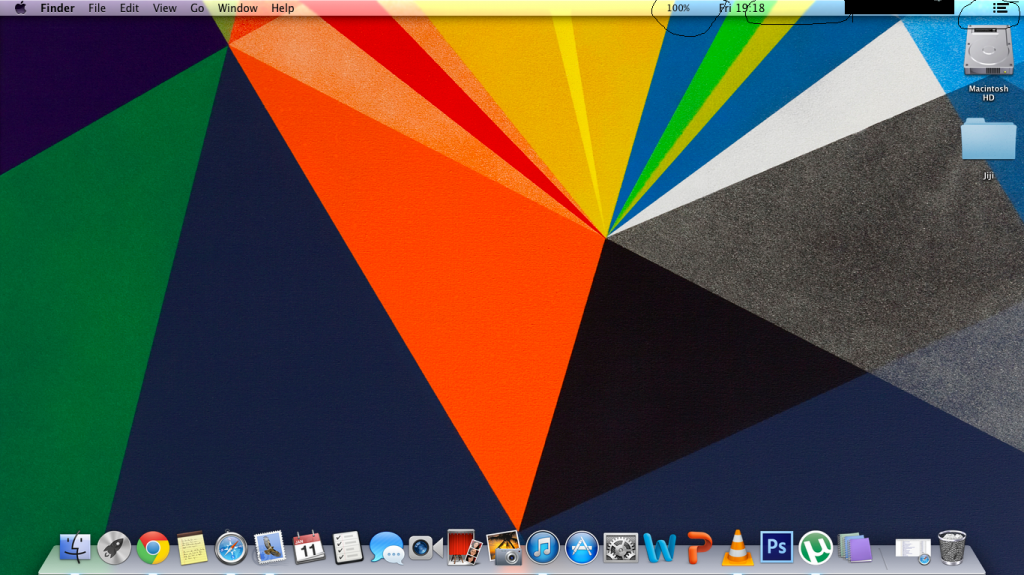
Task: Open FaceTime camera icon
Action: [x=425, y=548]
